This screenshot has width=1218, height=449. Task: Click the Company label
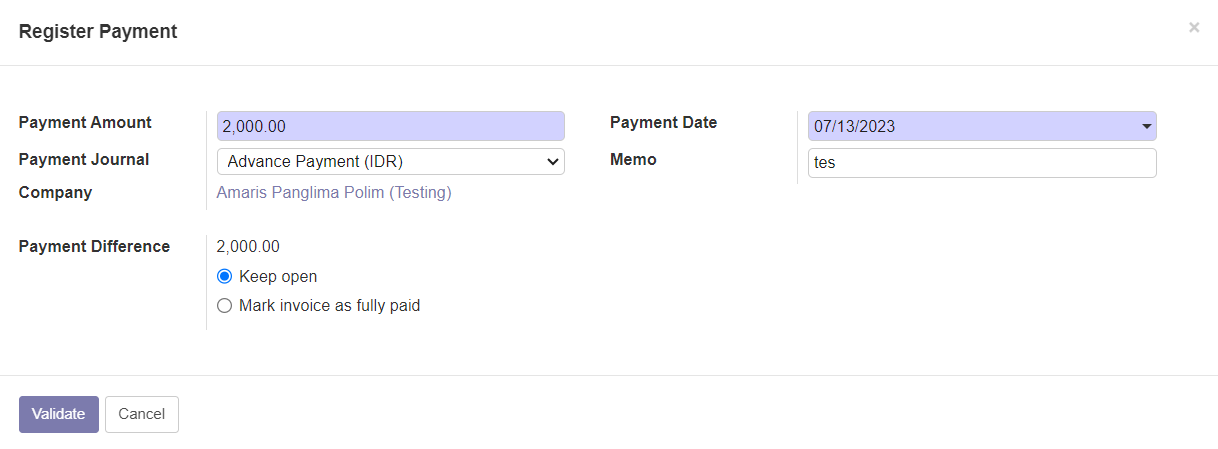(x=55, y=193)
